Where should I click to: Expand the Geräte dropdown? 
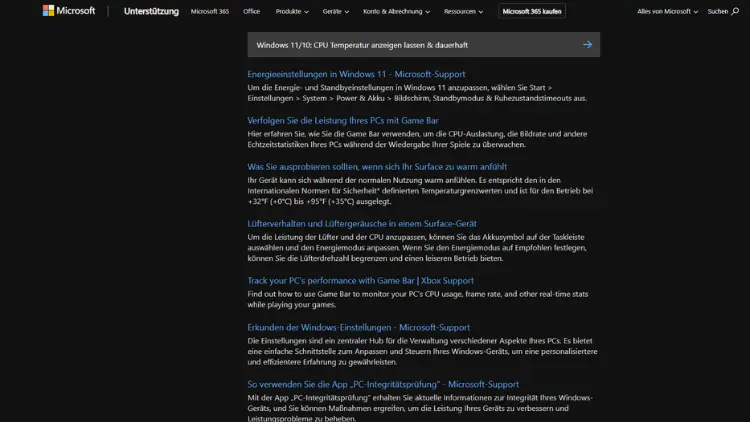(335, 11)
